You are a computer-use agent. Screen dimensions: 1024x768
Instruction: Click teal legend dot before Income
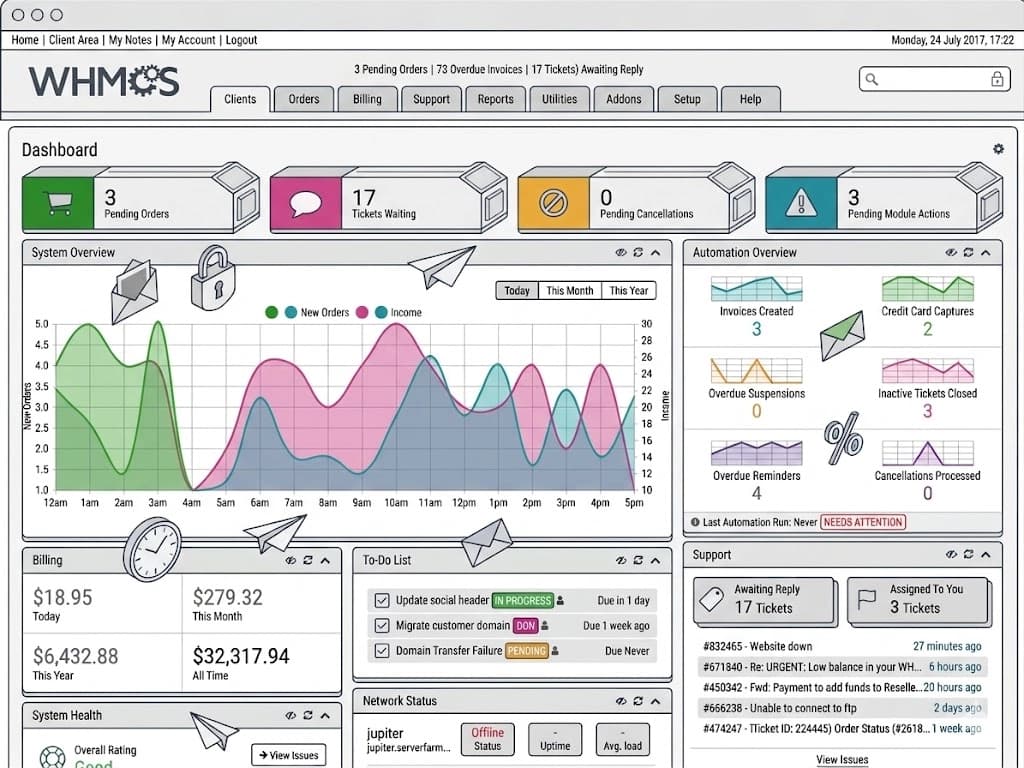pyautogui.click(x=381, y=312)
